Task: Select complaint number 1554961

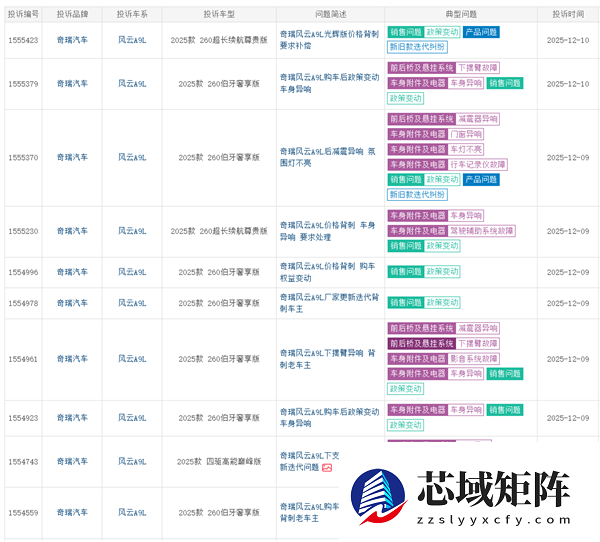Action: point(23,359)
